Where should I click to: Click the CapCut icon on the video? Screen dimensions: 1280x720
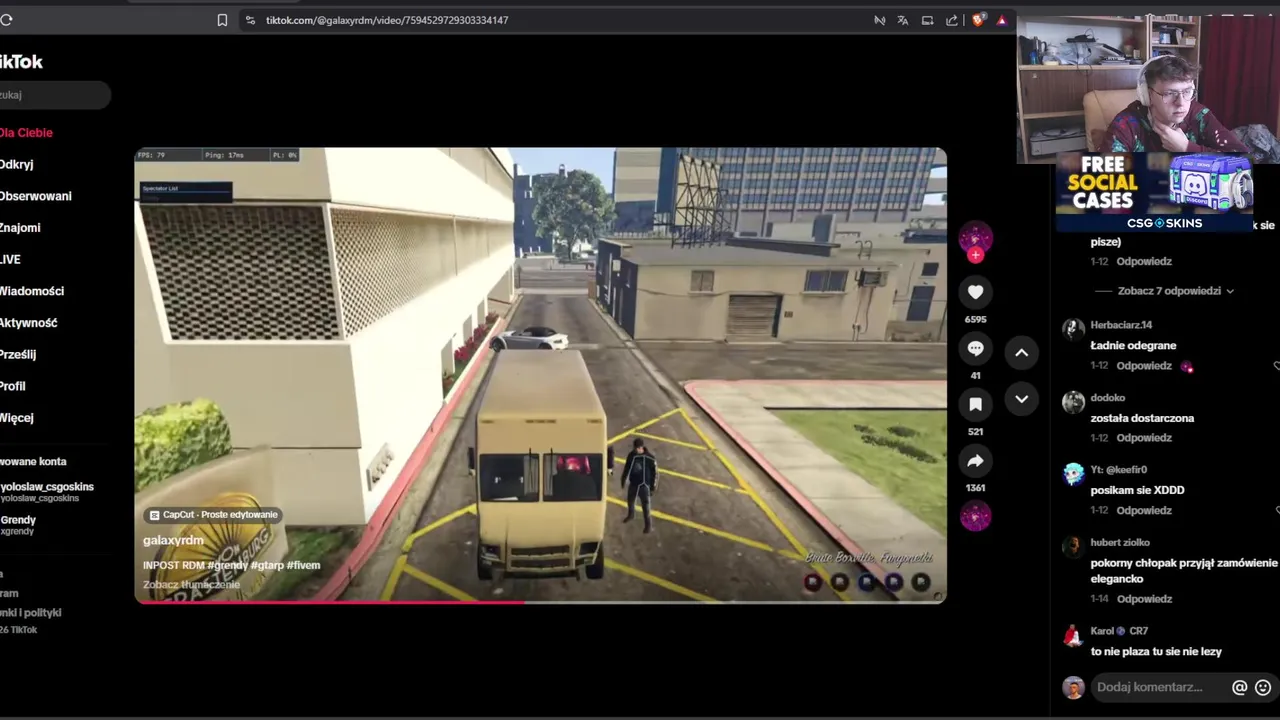coord(154,515)
